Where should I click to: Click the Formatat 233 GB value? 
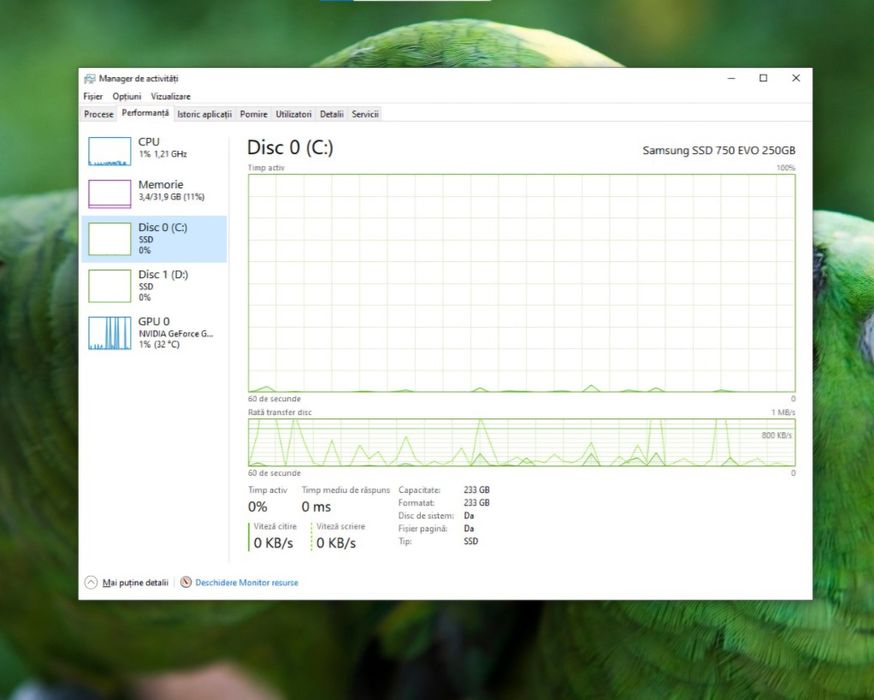tap(477, 503)
